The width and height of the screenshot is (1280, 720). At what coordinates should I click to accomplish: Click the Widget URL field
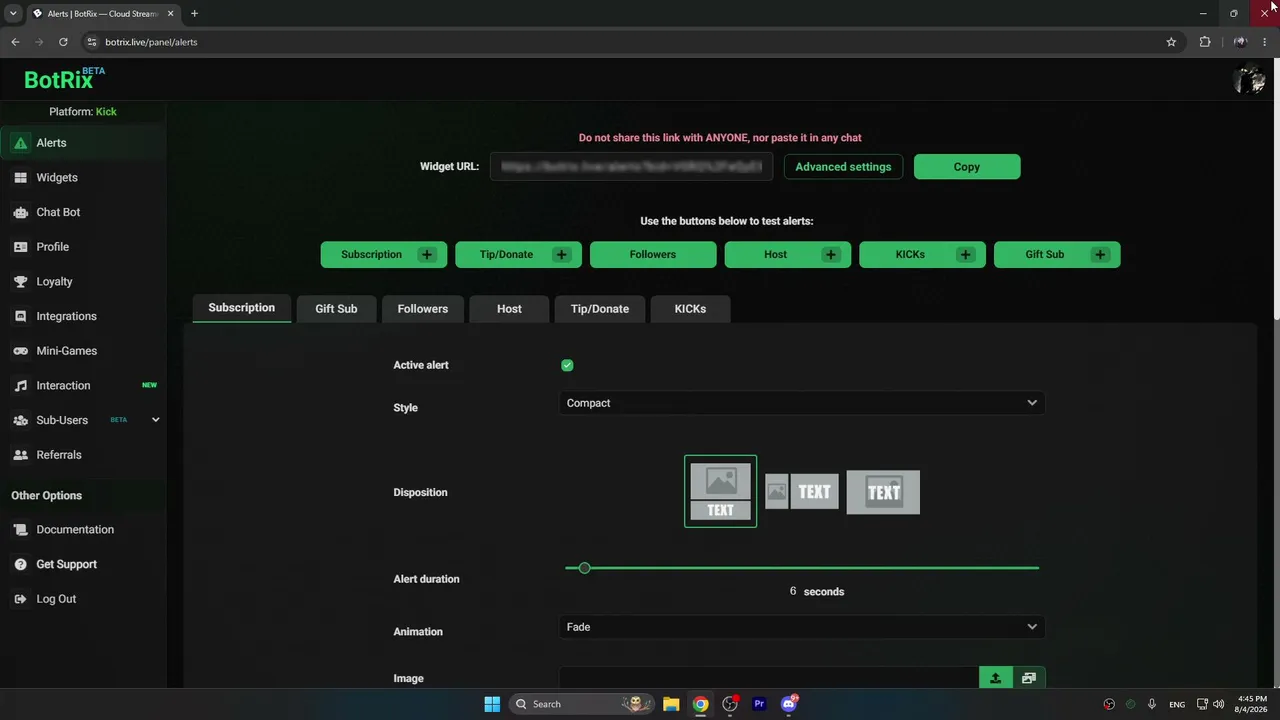[x=632, y=167]
